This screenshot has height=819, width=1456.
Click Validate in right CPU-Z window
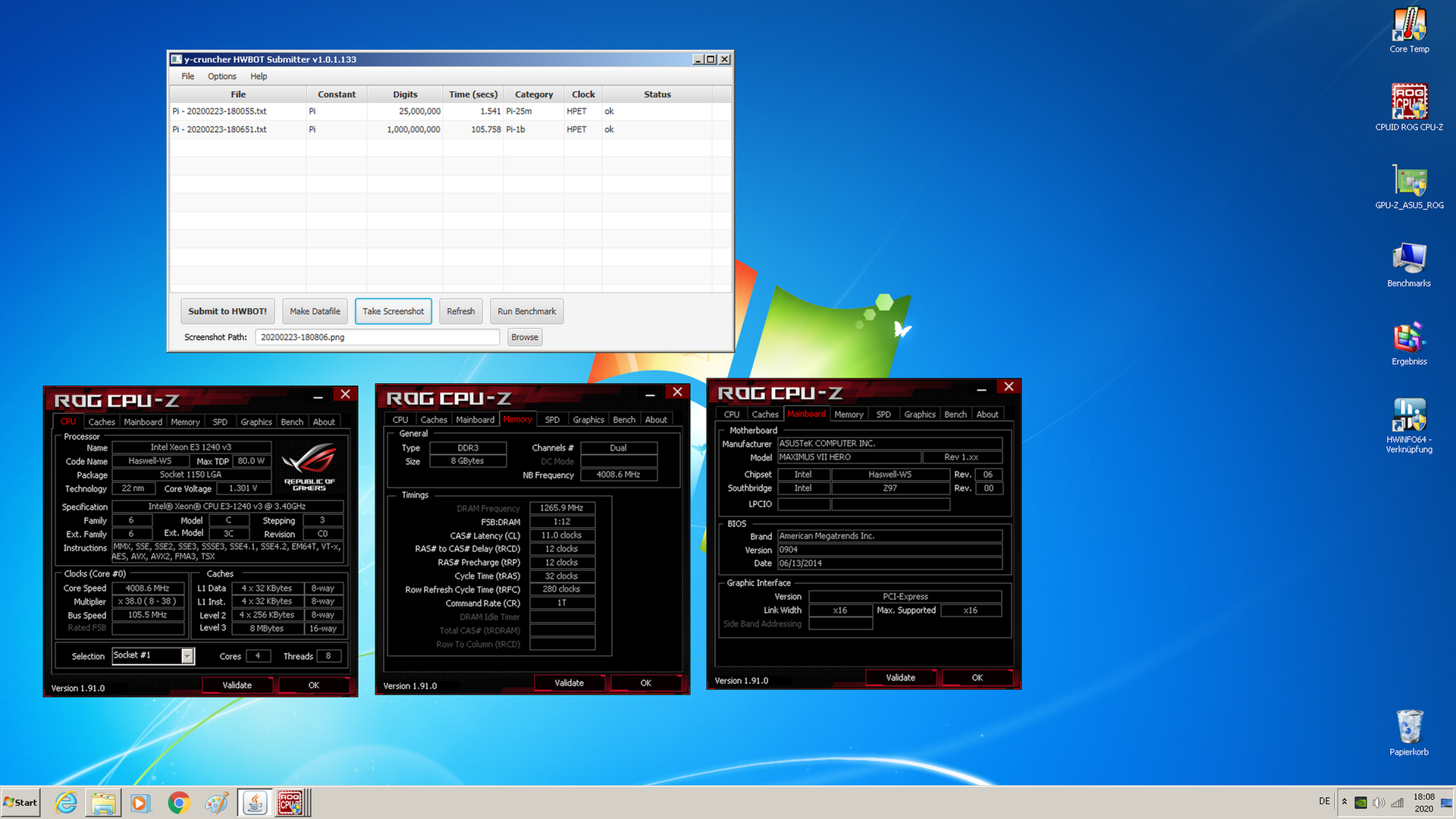[x=900, y=677]
